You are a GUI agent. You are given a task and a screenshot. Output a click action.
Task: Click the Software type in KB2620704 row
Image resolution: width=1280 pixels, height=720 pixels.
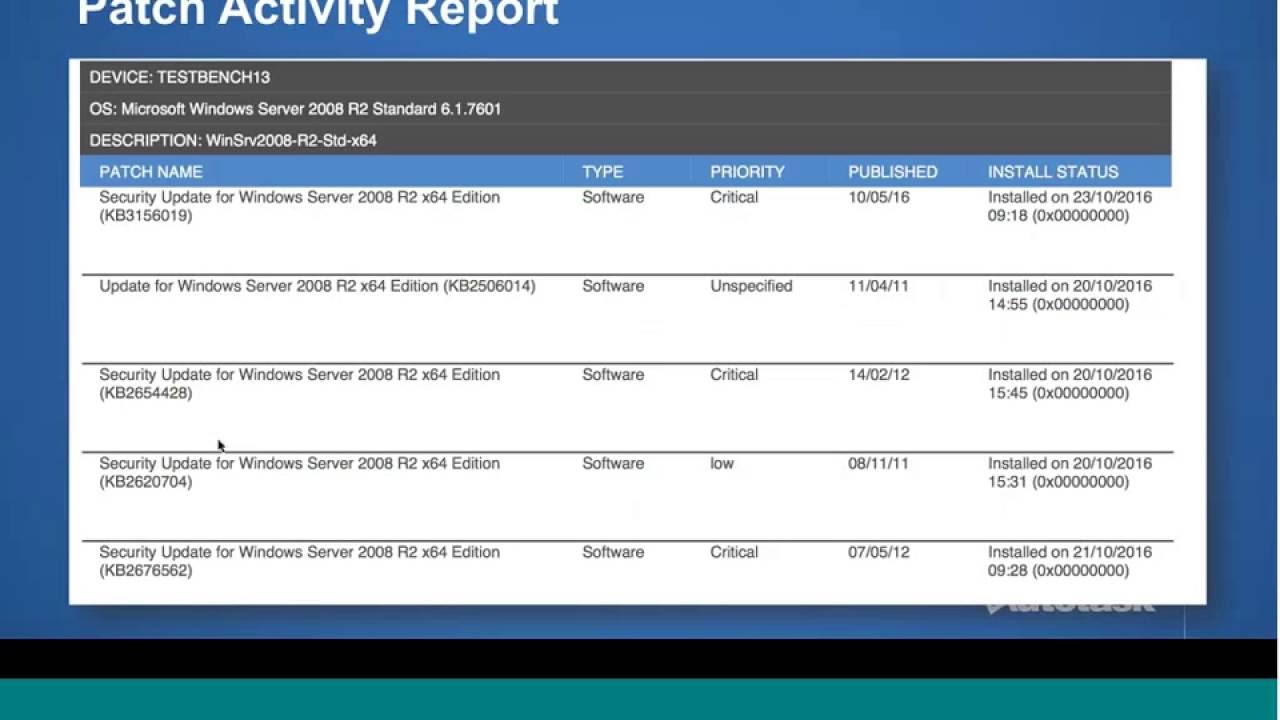coord(613,463)
